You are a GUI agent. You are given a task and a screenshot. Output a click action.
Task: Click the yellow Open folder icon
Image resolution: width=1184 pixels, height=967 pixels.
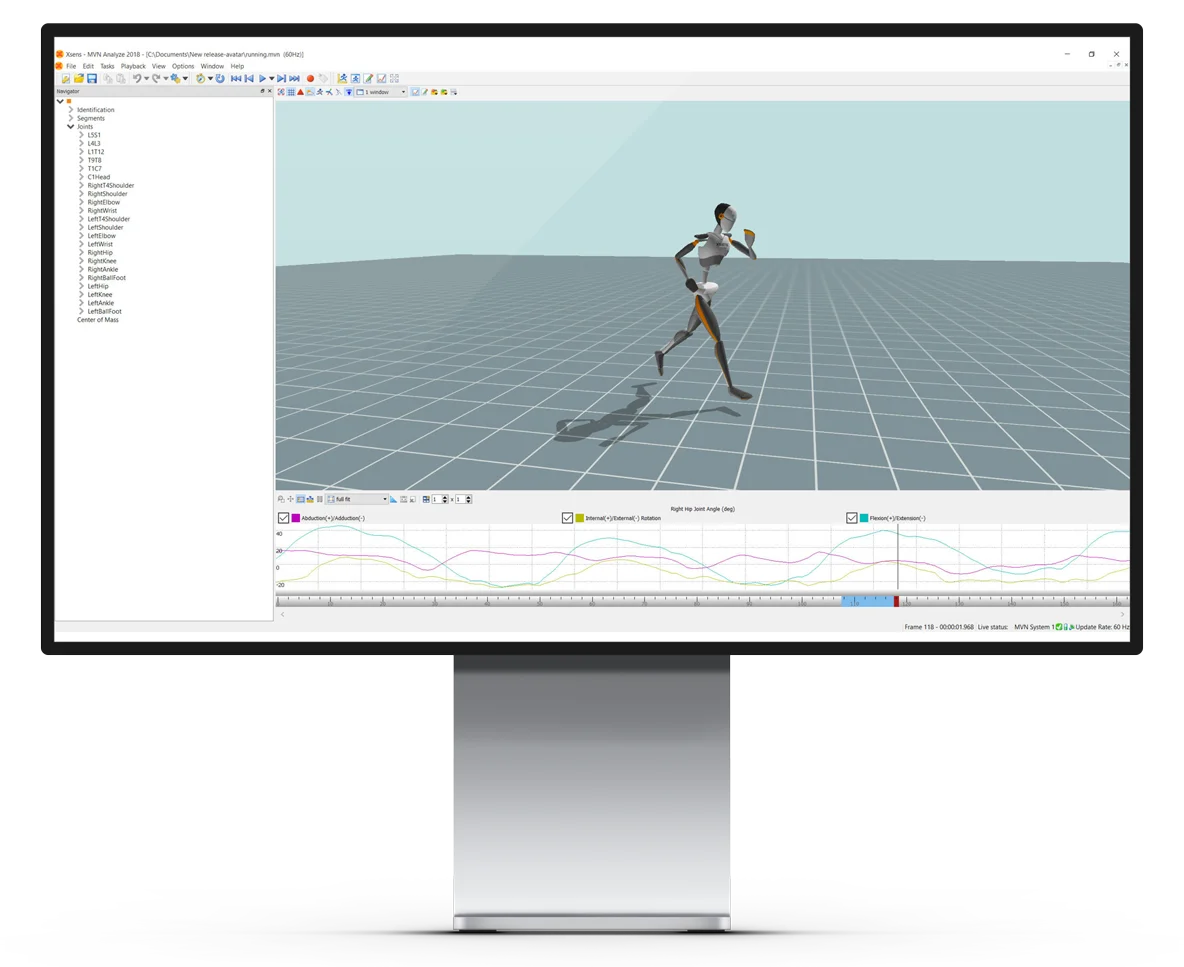click(79, 78)
